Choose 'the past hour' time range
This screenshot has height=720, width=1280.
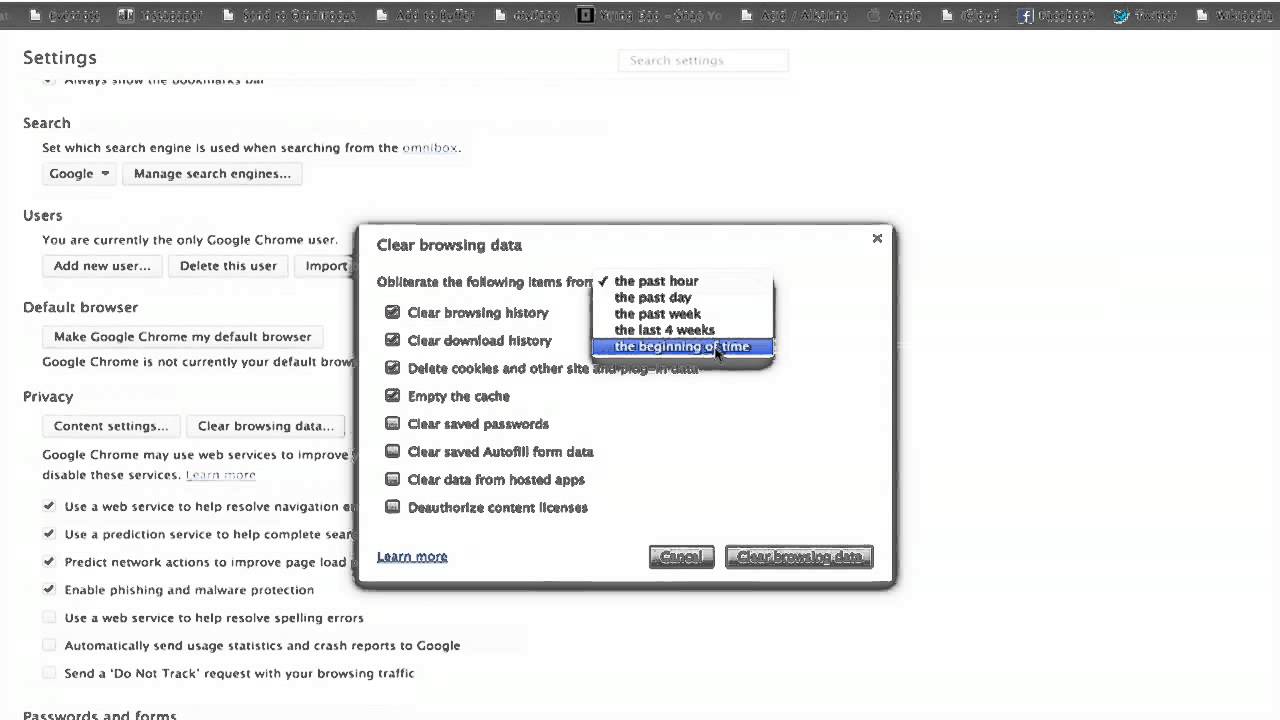(683, 281)
